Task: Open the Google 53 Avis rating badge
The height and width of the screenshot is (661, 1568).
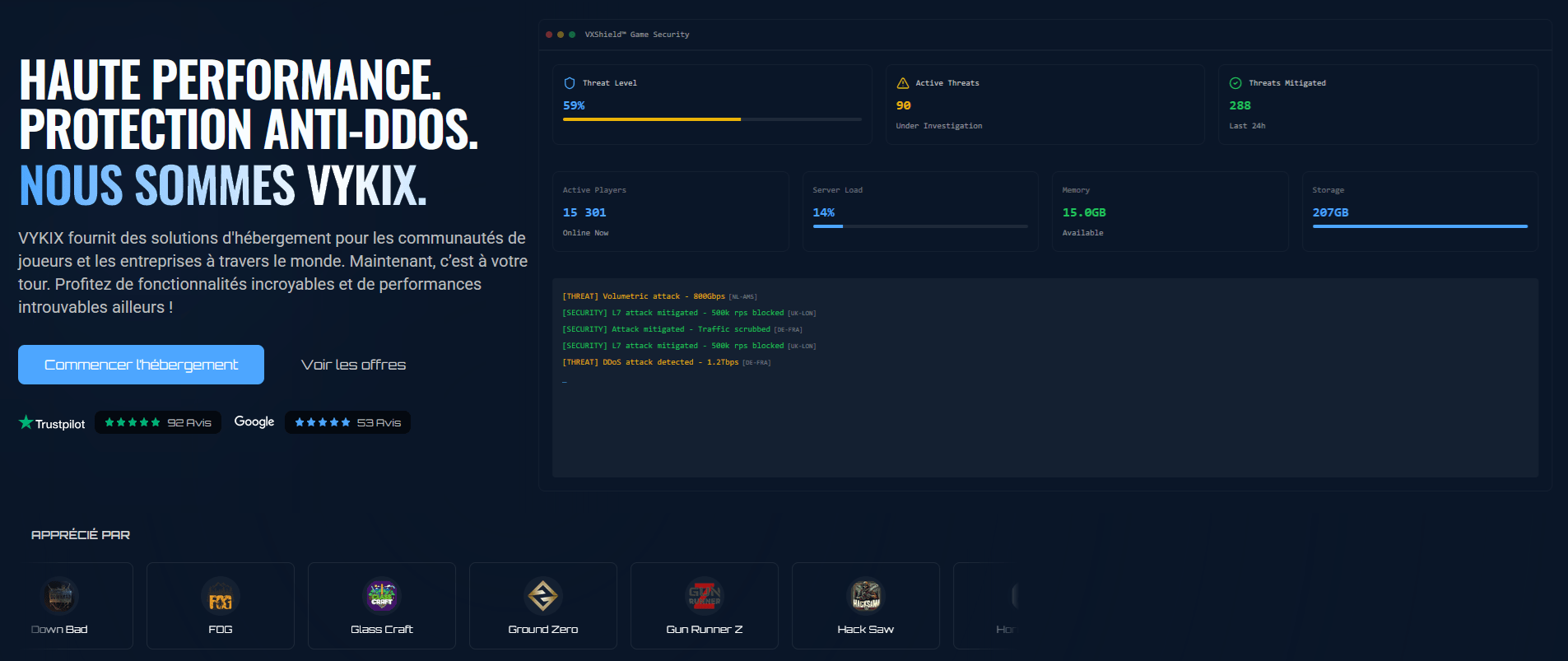Action: (347, 422)
